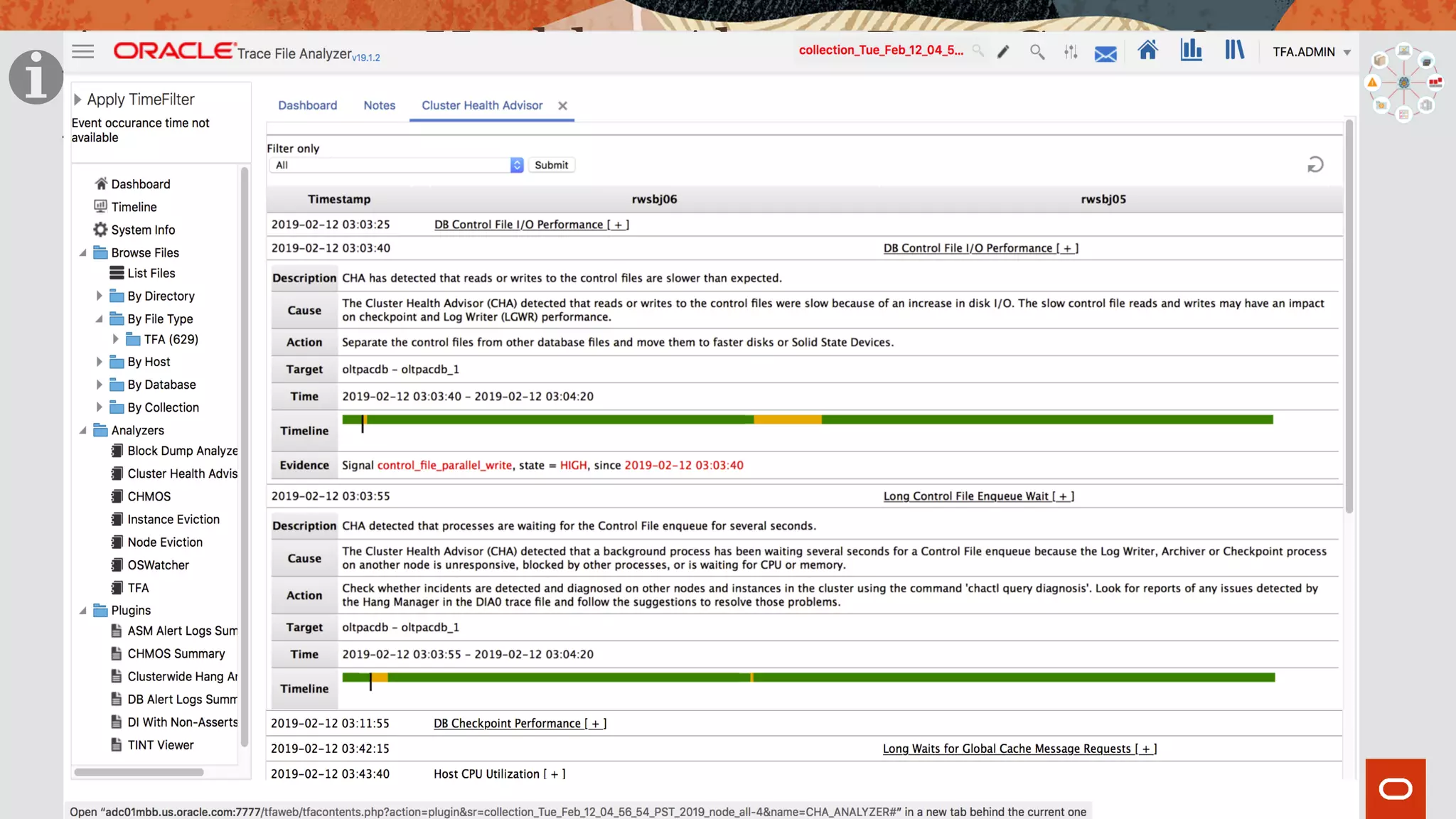Click sidebar vertical scrollbar
Screen dimensions: 1456x819
pyautogui.click(x=245, y=456)
